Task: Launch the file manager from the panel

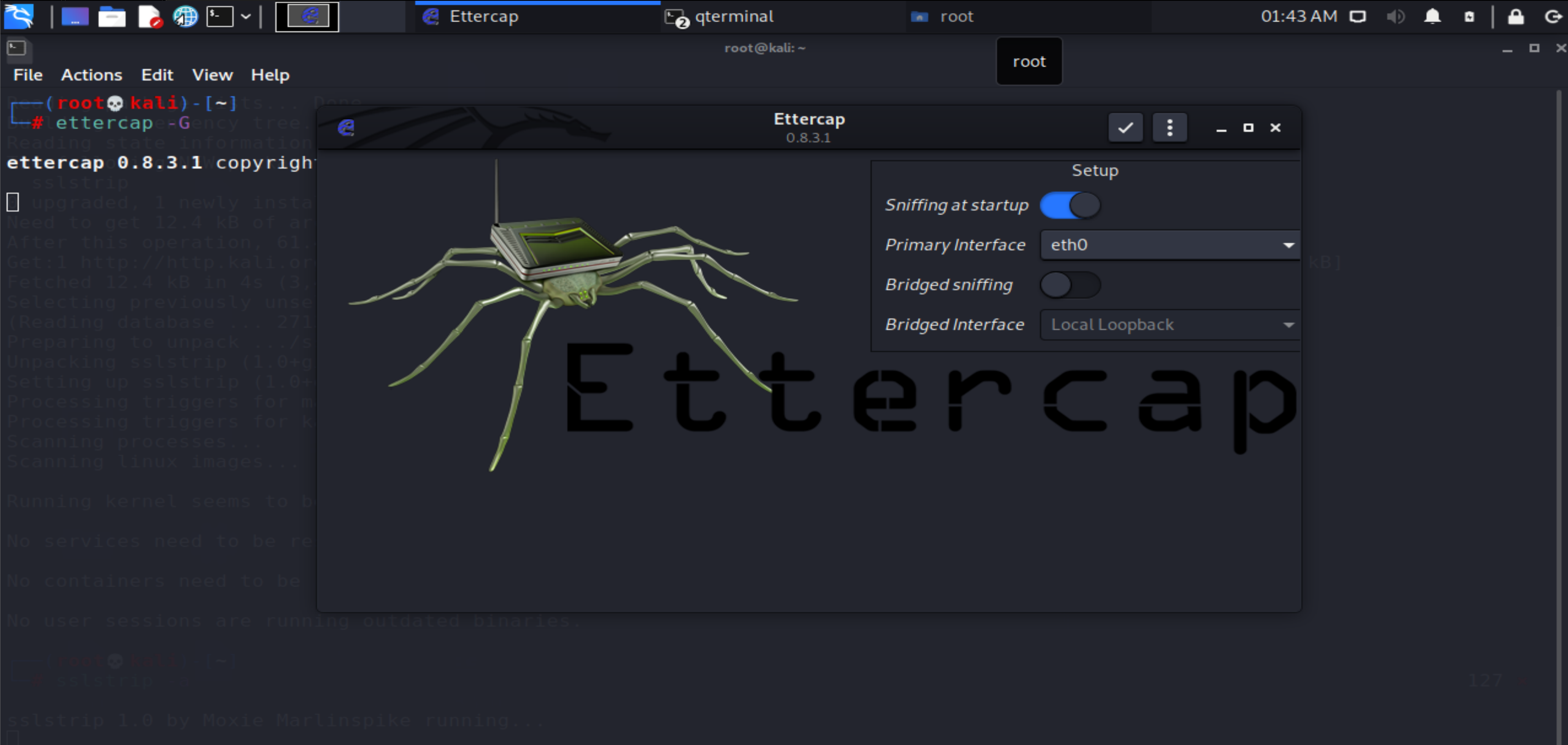Action: 112,16
